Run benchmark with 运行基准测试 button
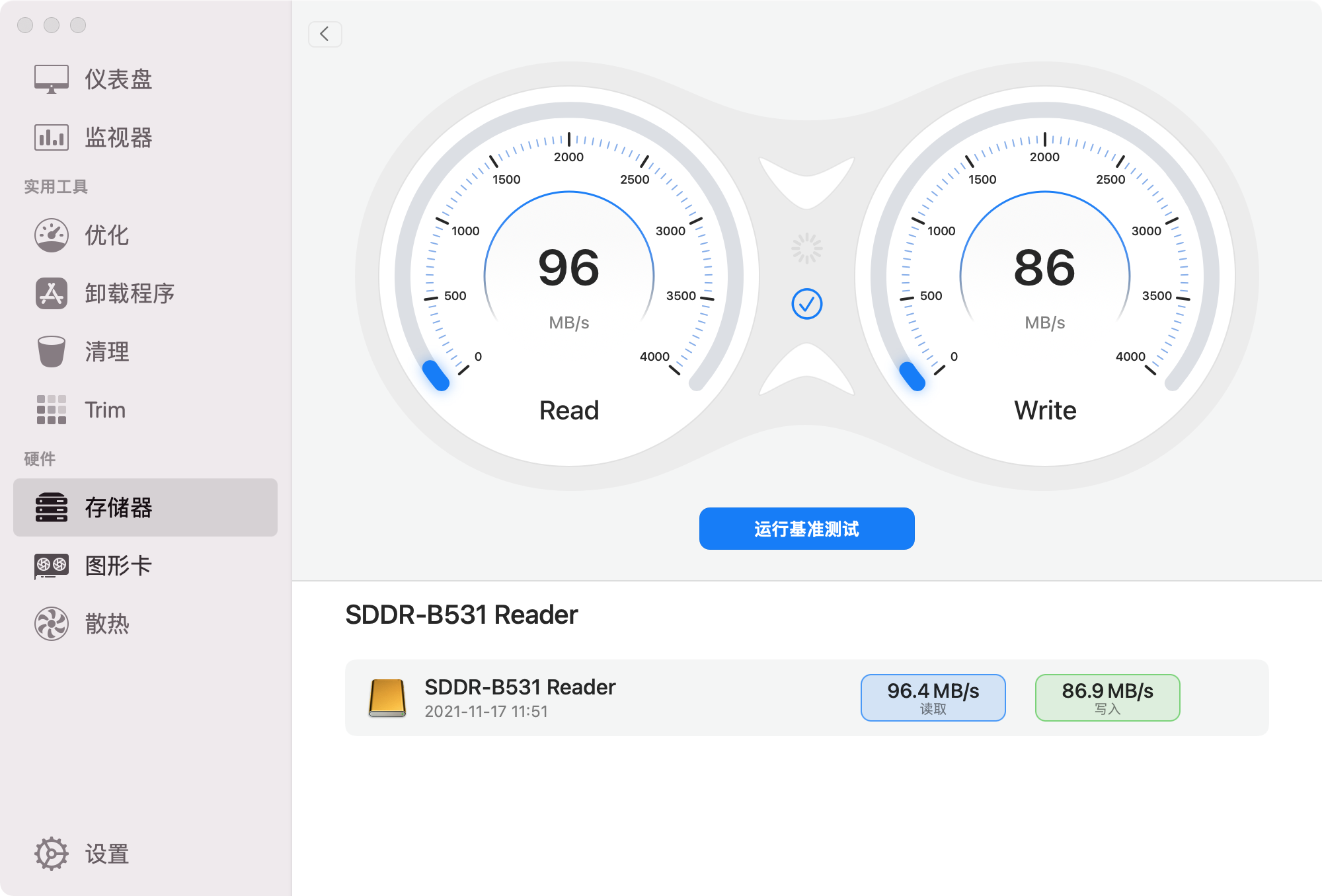This screenshot has height=896, width=1322. point(807,529)
